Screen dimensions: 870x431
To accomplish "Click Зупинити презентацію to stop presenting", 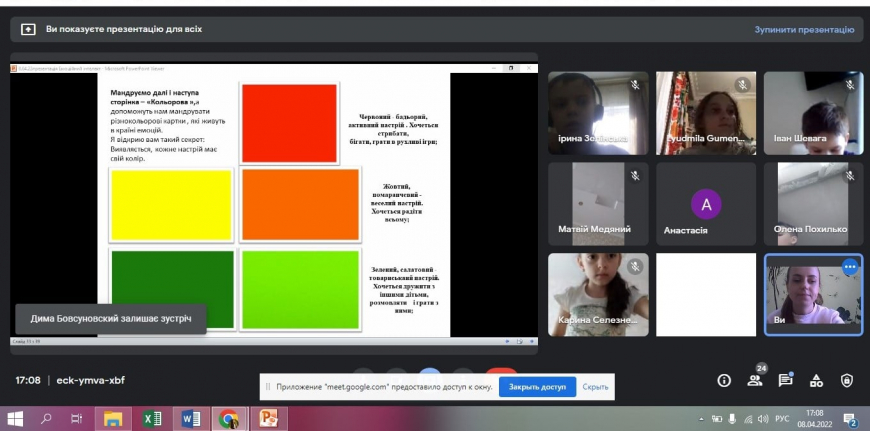I will (x=804, y=30).
